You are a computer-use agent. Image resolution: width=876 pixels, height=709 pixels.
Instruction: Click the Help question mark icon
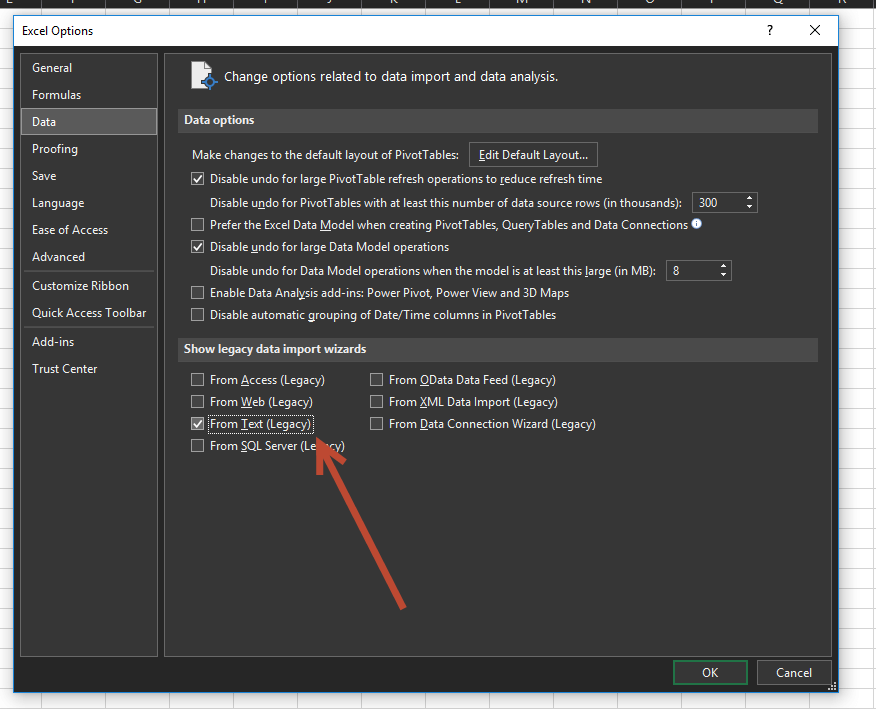point(770,30)
